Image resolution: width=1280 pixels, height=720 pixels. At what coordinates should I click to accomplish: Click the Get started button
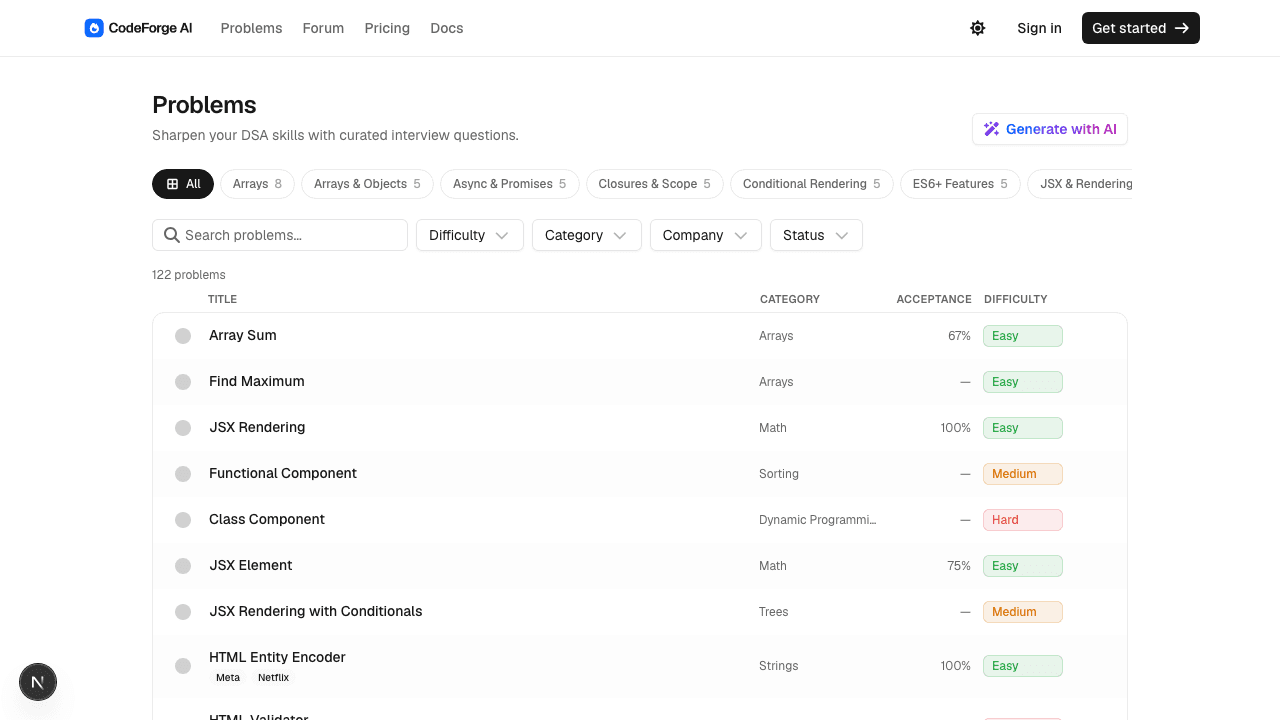1141,28
